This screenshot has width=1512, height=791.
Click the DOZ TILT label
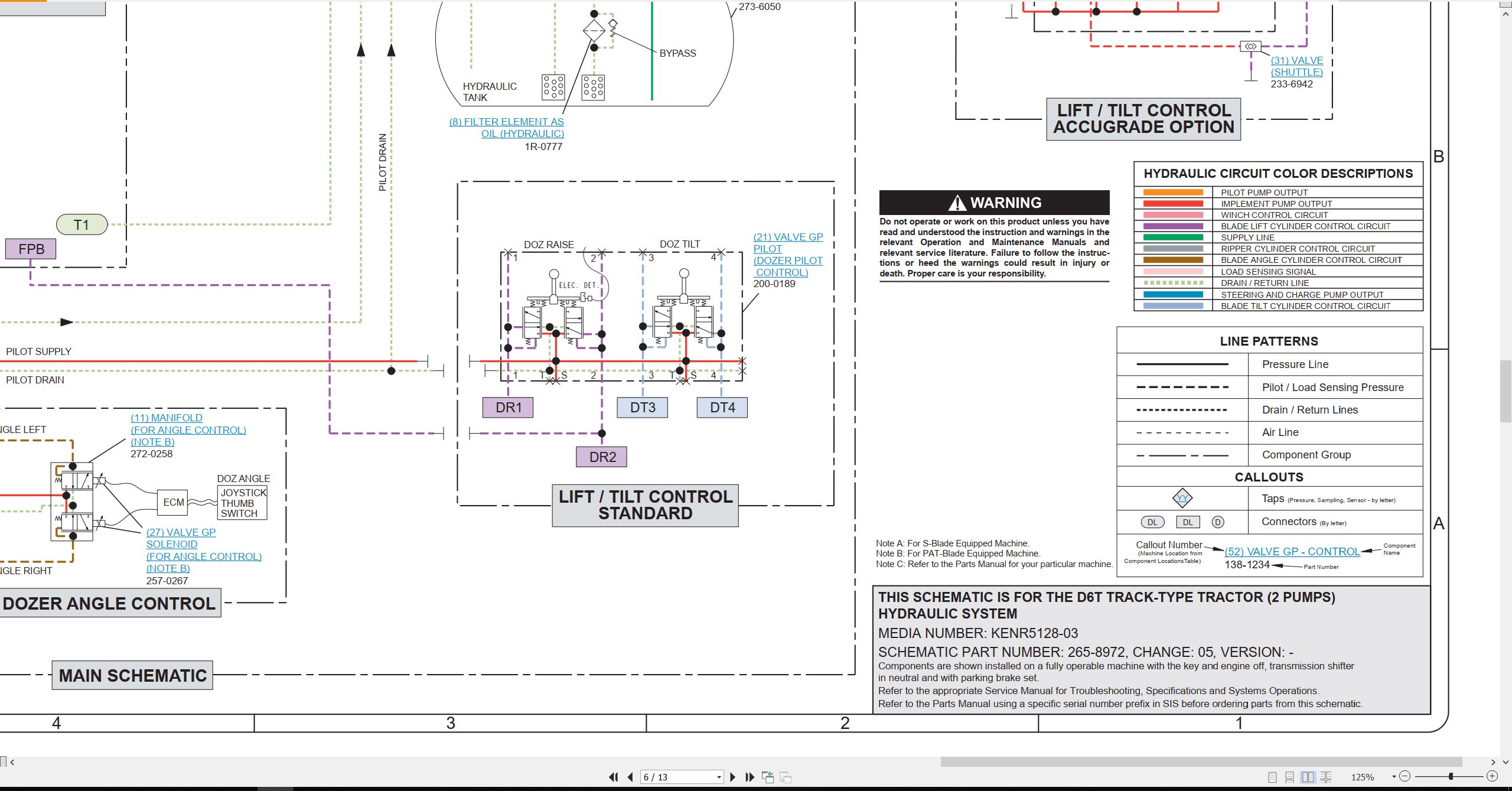pyautogui.click(x=679, y=244)
